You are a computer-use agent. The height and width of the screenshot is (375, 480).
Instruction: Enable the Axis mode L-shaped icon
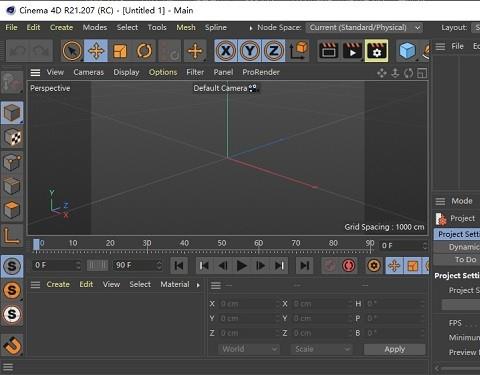point(12,235)
